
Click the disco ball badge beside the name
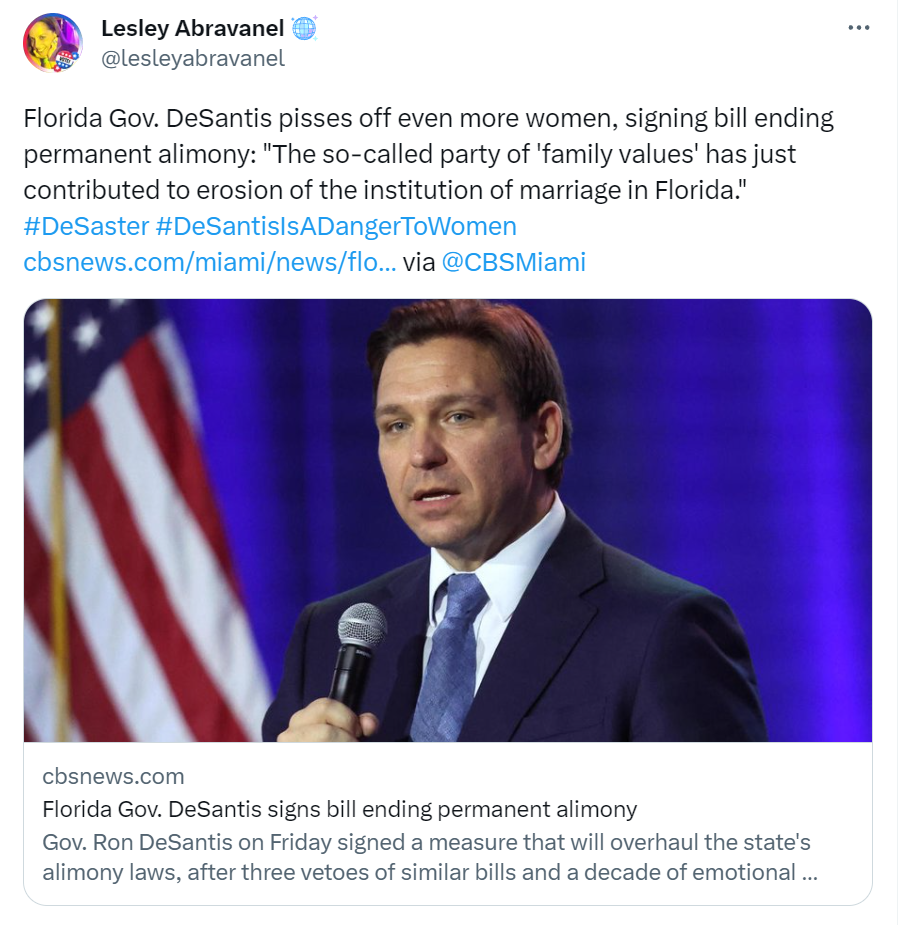pyautogui.click(x=304, y=28)
